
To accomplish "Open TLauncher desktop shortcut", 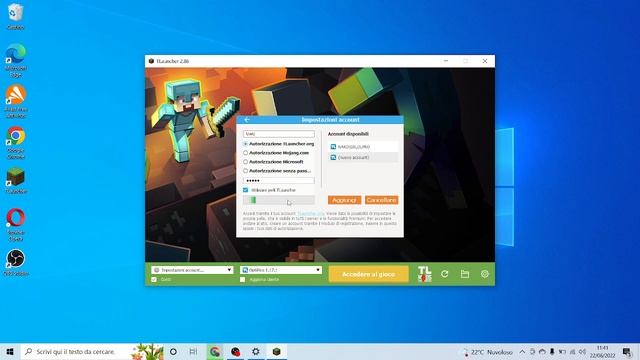I will point(16,180).
